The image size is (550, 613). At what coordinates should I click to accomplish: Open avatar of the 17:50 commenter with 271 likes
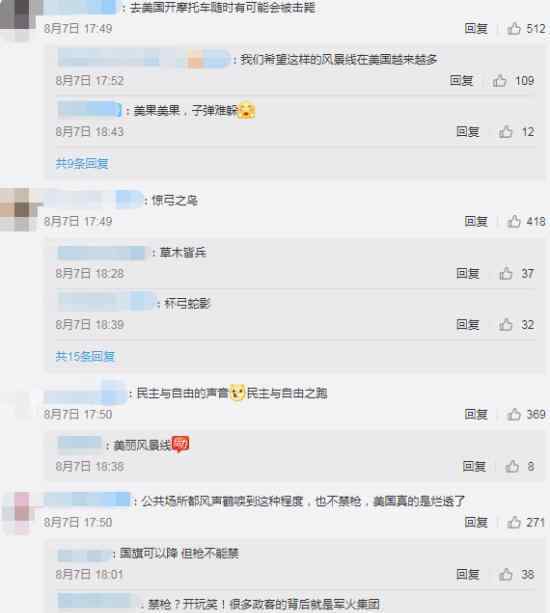point(18,512)
